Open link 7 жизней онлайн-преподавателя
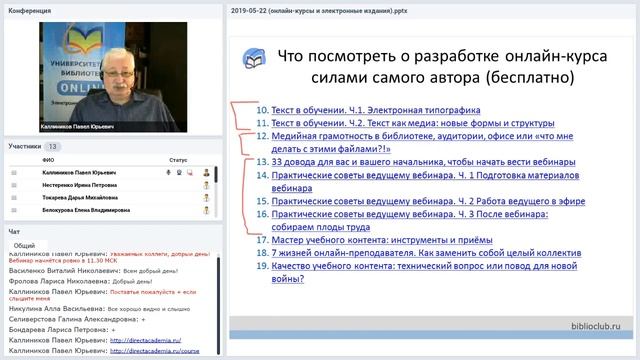The image size is (640, 360). pyautogui.click(x=426, y=253)
